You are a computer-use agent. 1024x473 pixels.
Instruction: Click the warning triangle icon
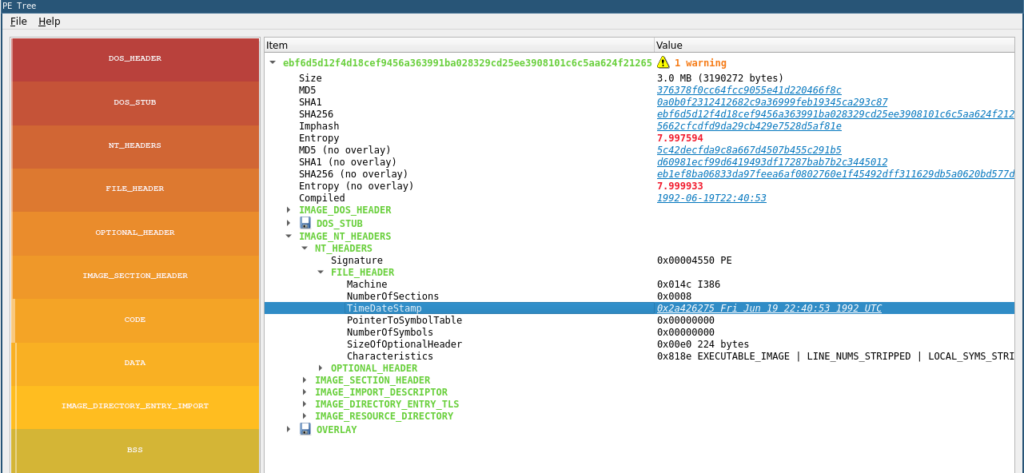coord(664,63)
